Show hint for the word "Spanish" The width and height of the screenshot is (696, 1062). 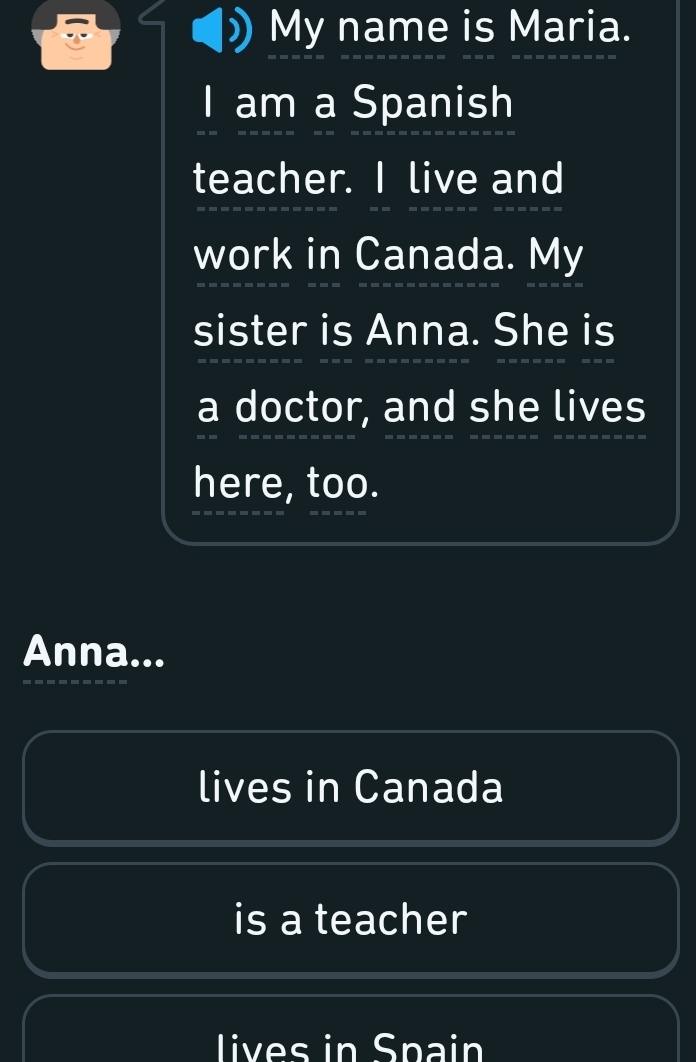432,104
